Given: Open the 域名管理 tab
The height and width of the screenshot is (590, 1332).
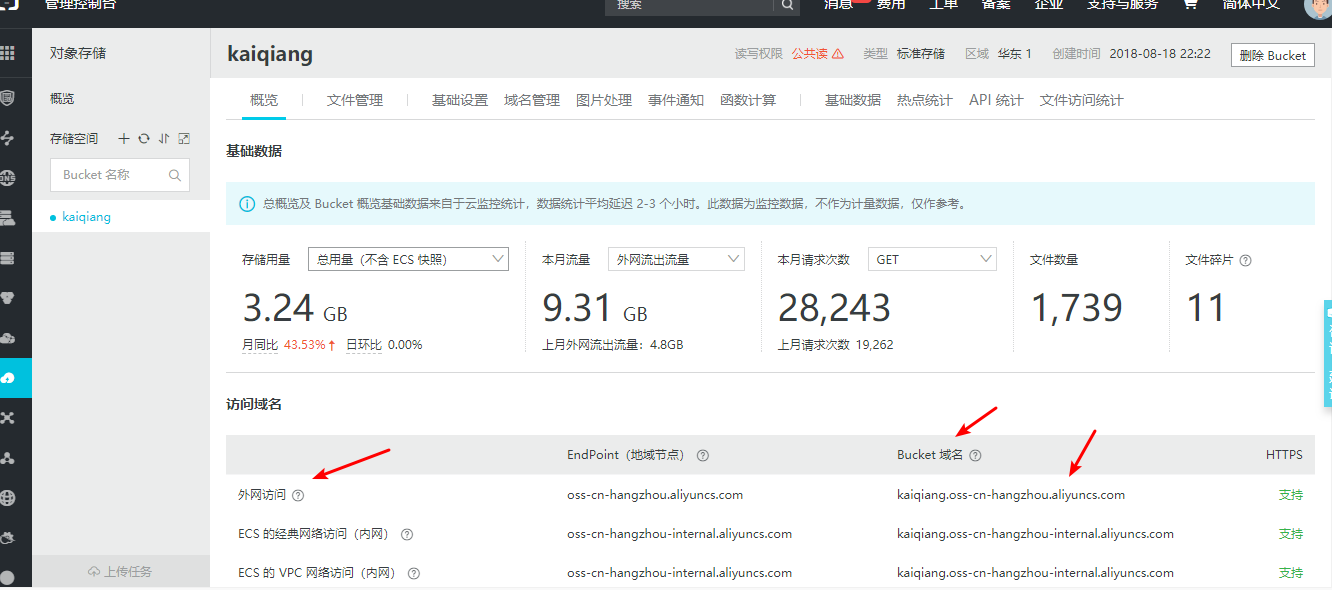Looking at the screenshot, I should (x=531, y=99).
